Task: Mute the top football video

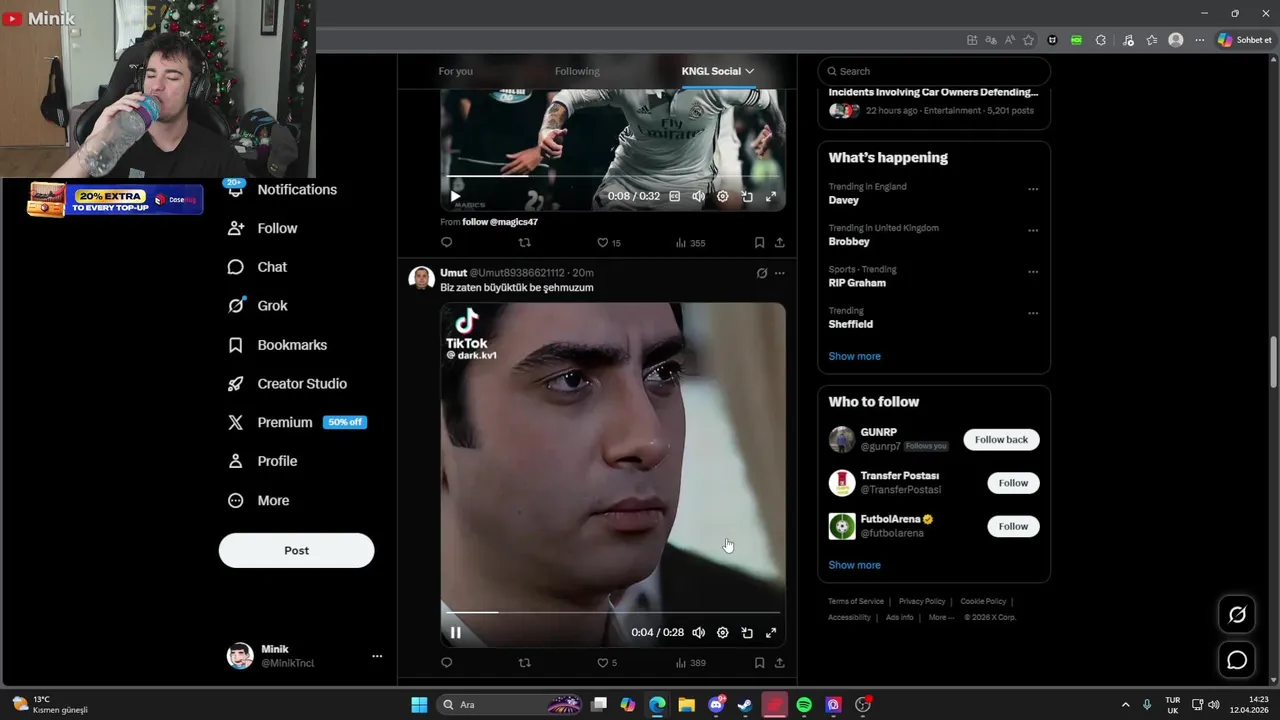Action: pyautogui.click(x=698, y=197)
